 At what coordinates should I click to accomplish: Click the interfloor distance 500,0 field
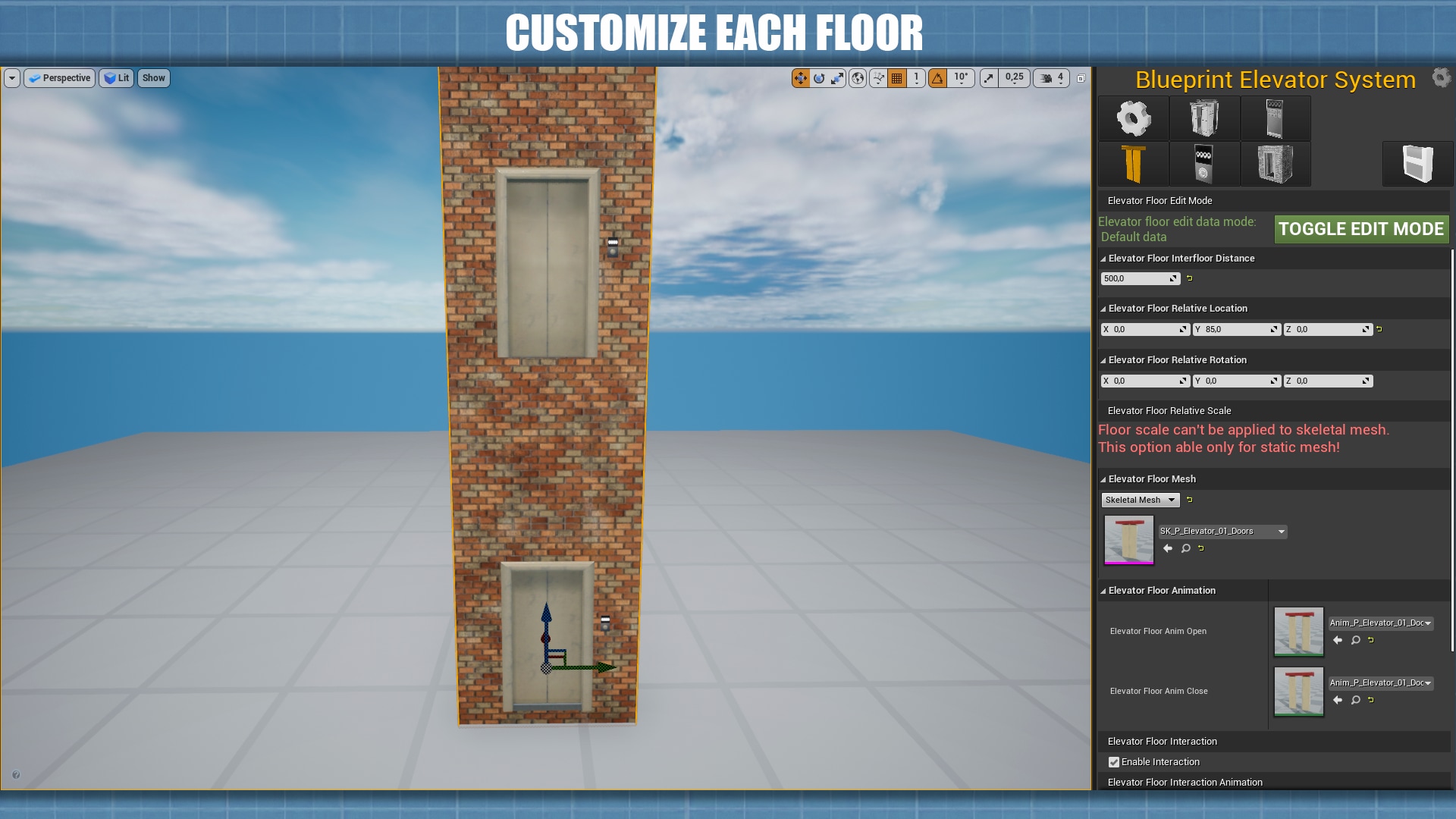point(1134,278)
